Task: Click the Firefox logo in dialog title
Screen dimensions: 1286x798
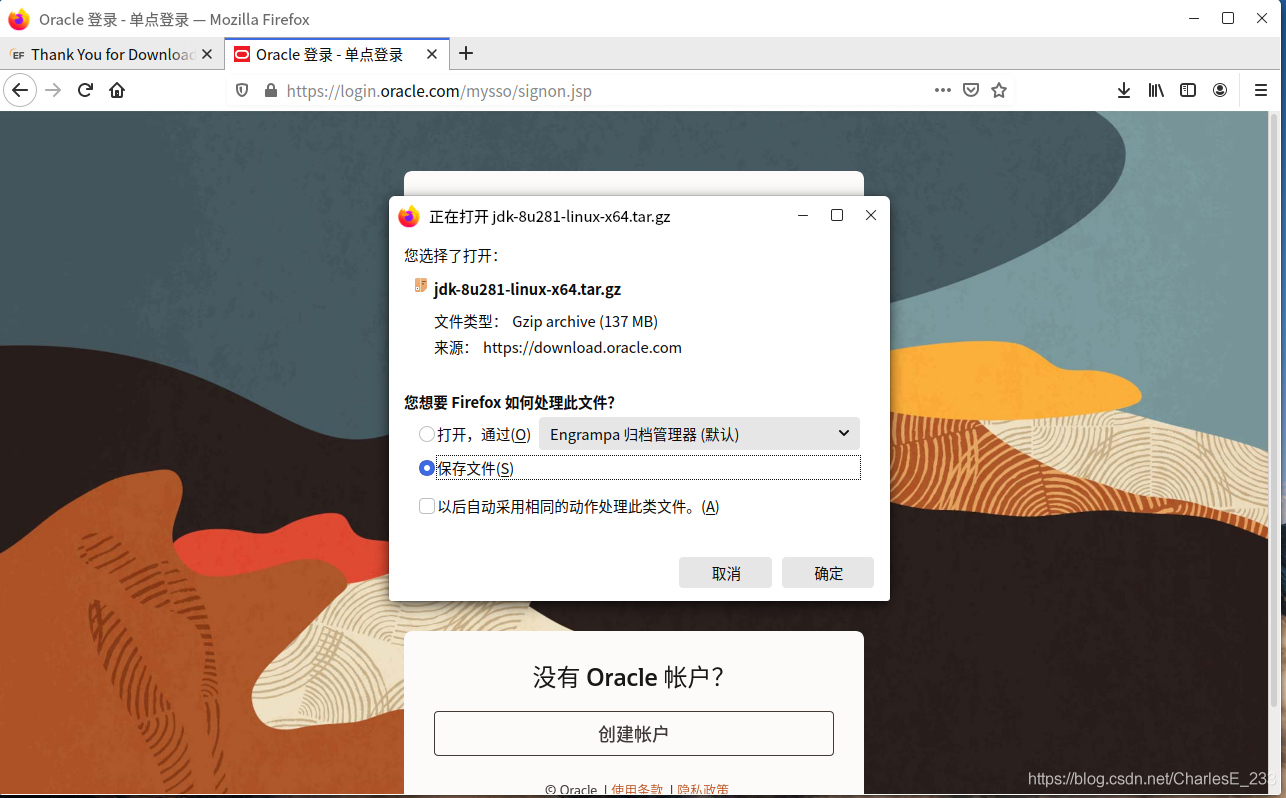Action: coord(408,216)
